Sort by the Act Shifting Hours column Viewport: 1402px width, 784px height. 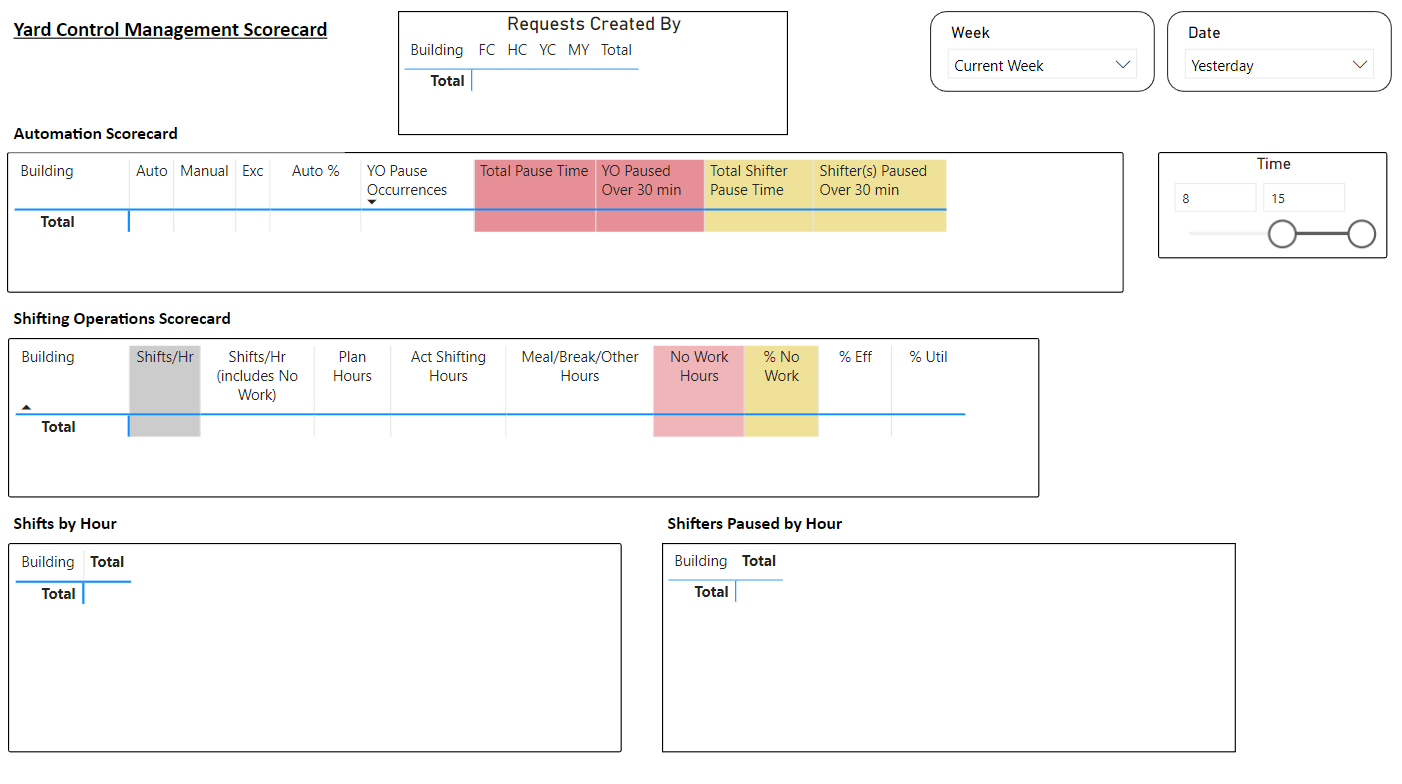448,366
